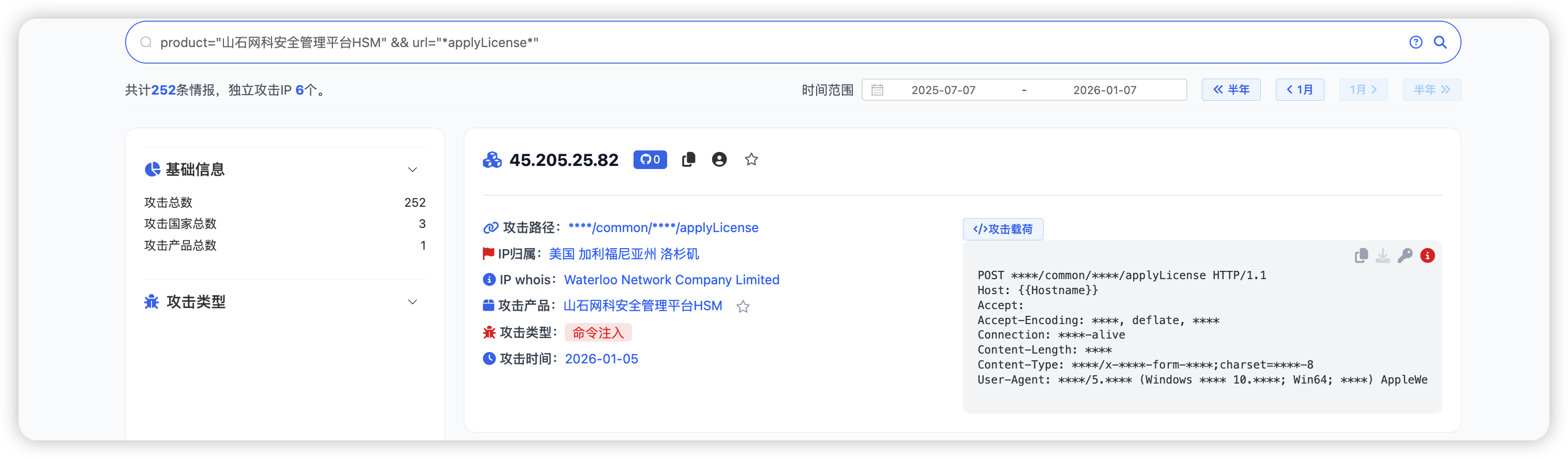The image size is (1568, 459).
Task: Switch to the 攻击载荷 tab
Action: click(x=1003, y=229)
